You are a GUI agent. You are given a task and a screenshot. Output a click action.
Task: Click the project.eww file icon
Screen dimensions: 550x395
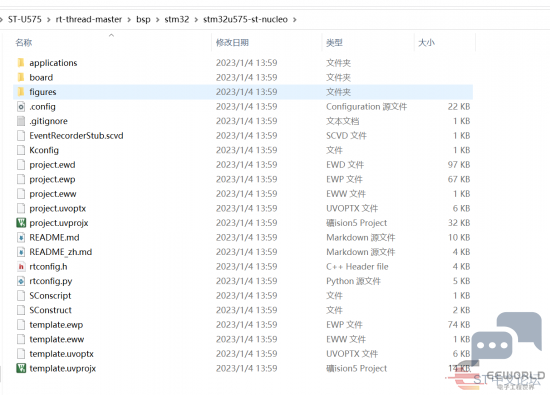(x=21, y=194)
